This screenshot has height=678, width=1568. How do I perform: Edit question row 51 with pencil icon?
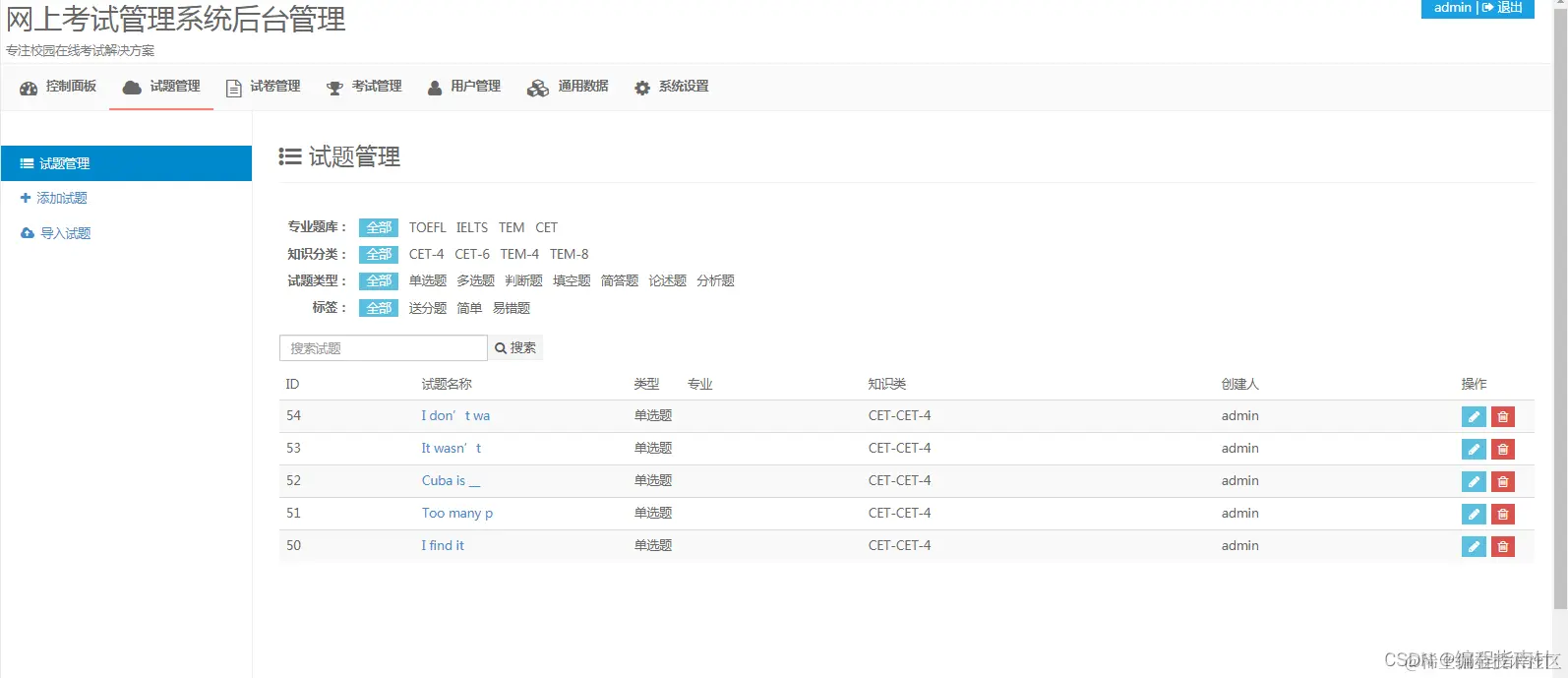pos(1474,514)
